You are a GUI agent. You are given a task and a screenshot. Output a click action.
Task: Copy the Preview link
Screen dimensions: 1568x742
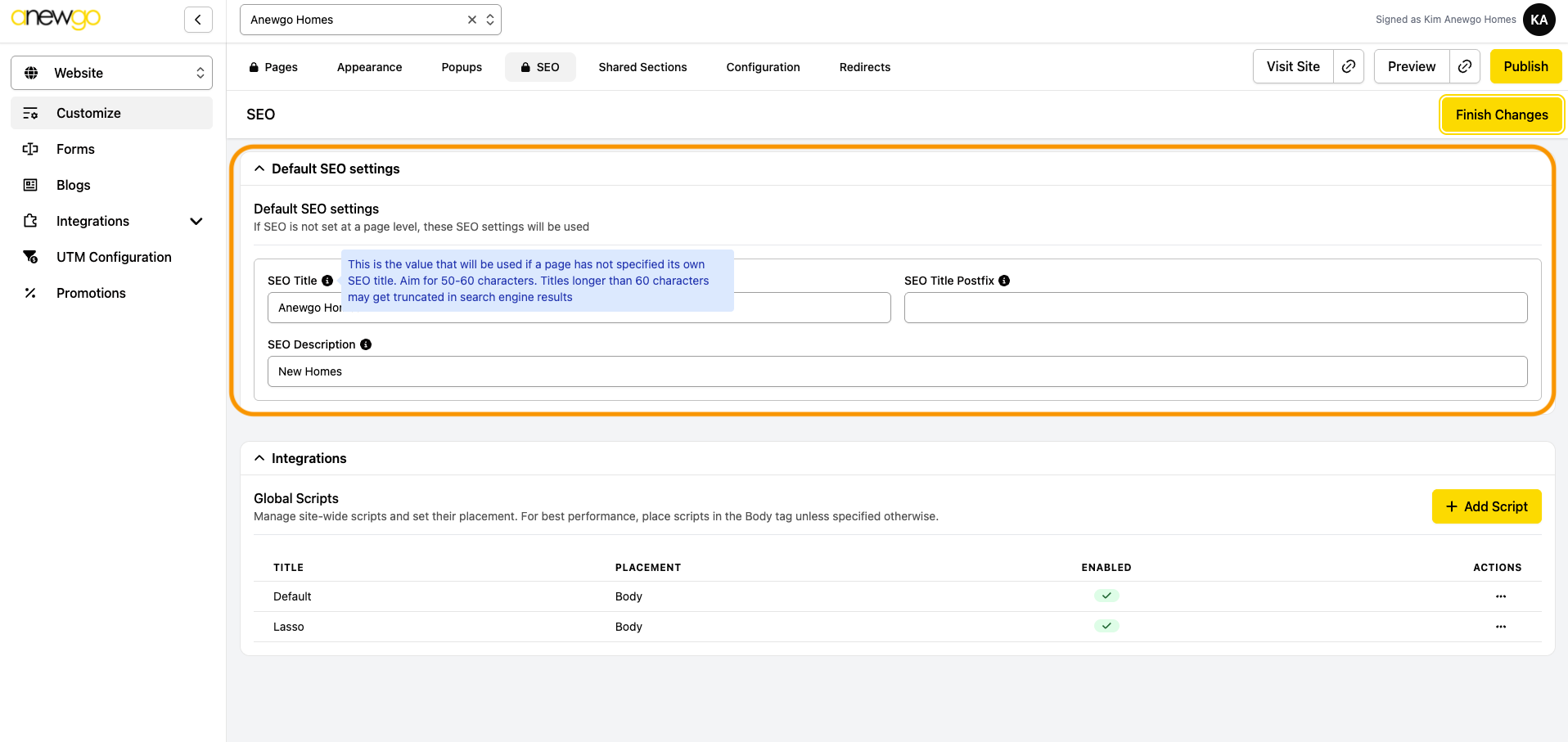(1465, 66)
